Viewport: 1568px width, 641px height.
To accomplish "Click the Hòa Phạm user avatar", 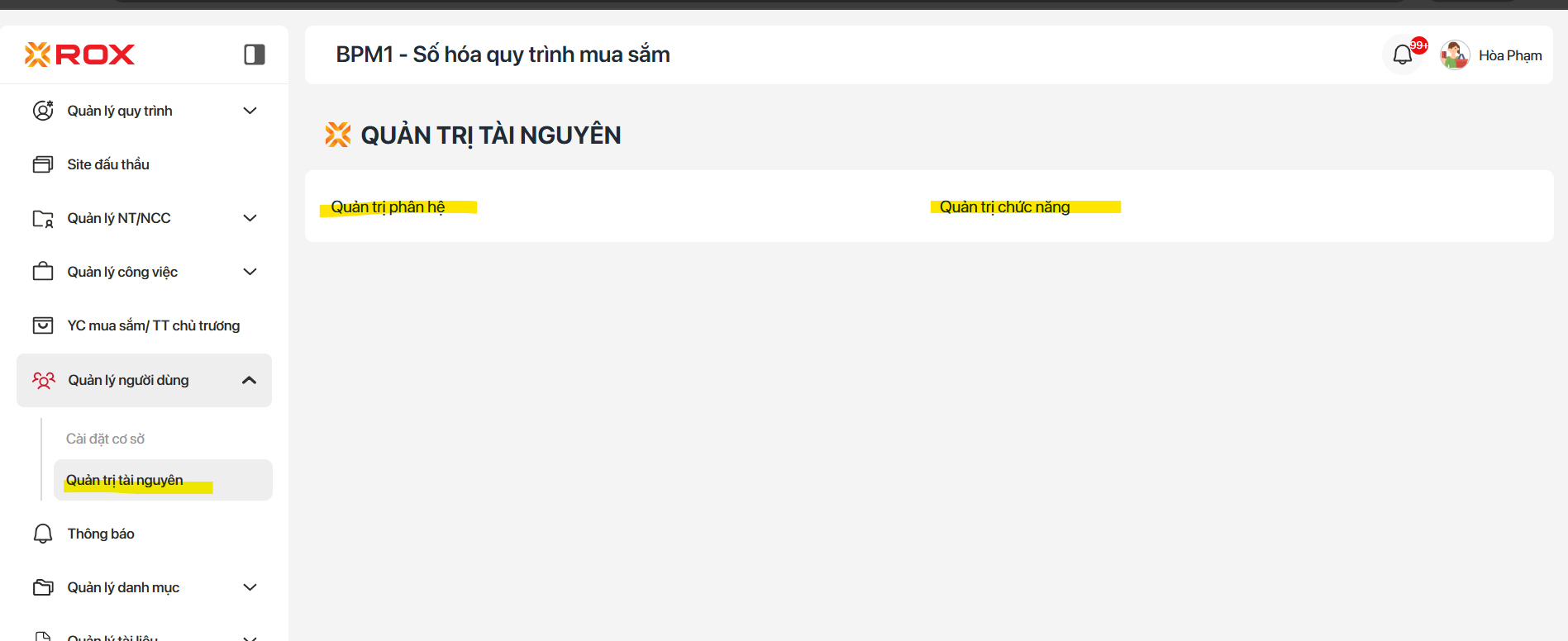I will click(x=1455, y=55).
